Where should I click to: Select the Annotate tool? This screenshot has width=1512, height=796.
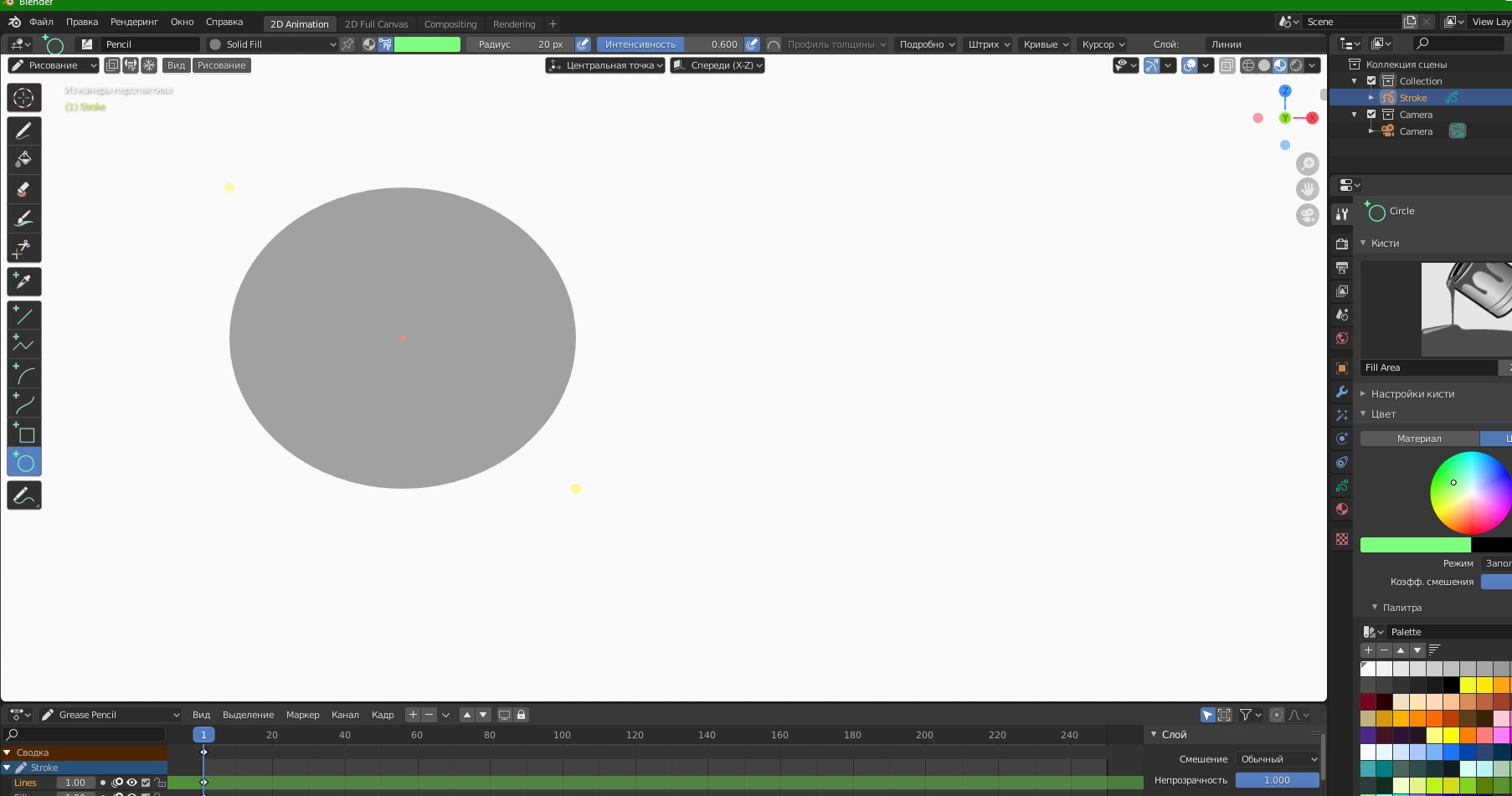click(x=24, y=496)
